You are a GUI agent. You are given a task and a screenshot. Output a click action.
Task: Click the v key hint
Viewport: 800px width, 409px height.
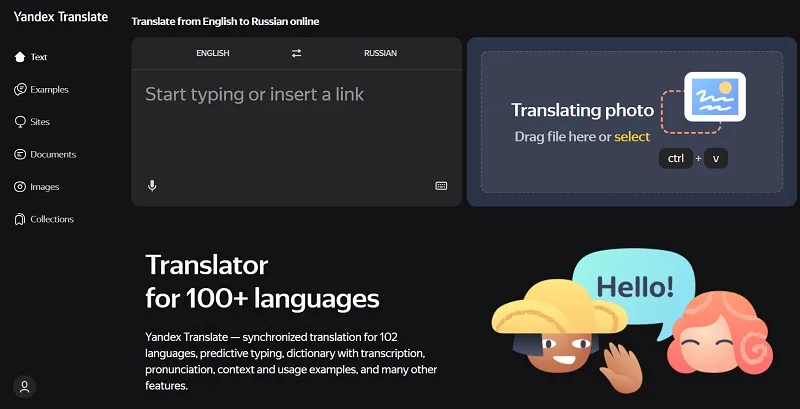716,159
